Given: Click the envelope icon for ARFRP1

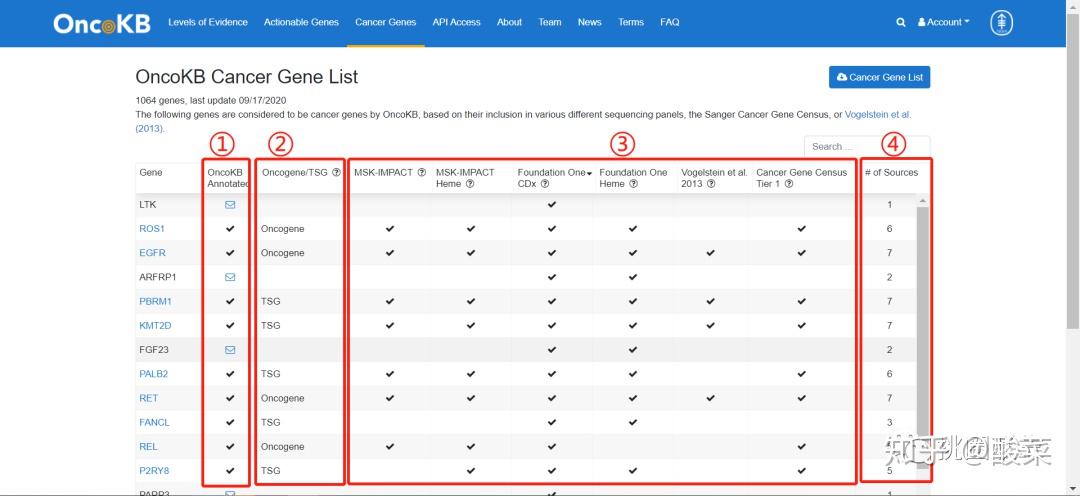Looking at the screenshot, I should pyautogui.click(x=230, y=277).
